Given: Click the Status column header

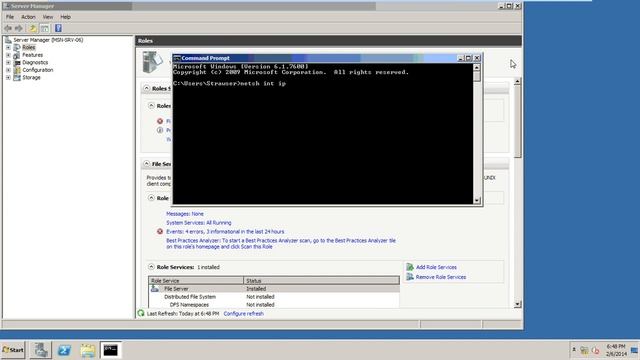Looking at the screenshot, I should tap(322, 281).
